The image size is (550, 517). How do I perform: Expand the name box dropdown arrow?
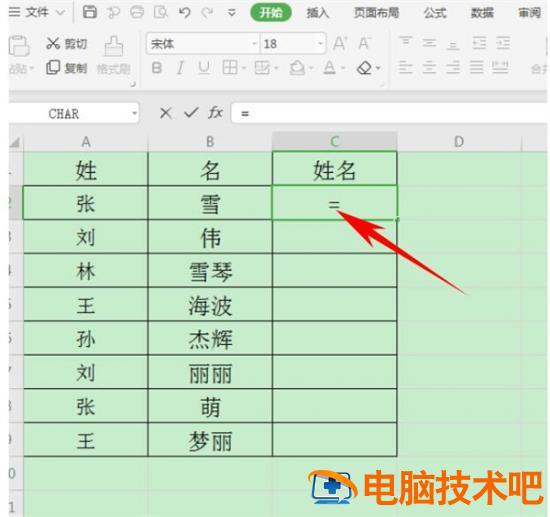[x=134, y=114]
